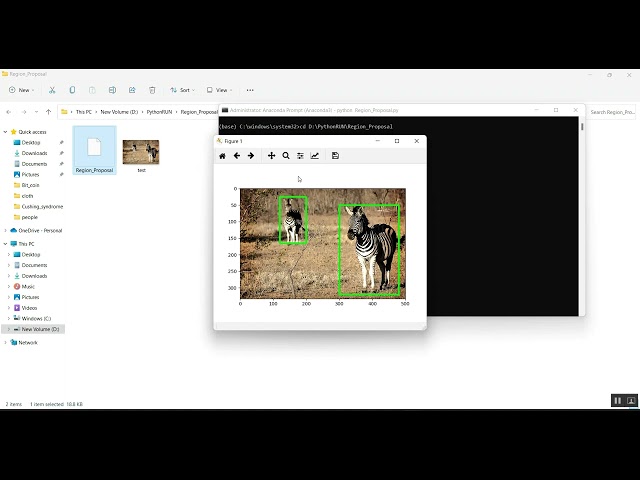Select the Pan tool in Figure 1
Screen dimensions: 640x480
[x=271, y=156]
